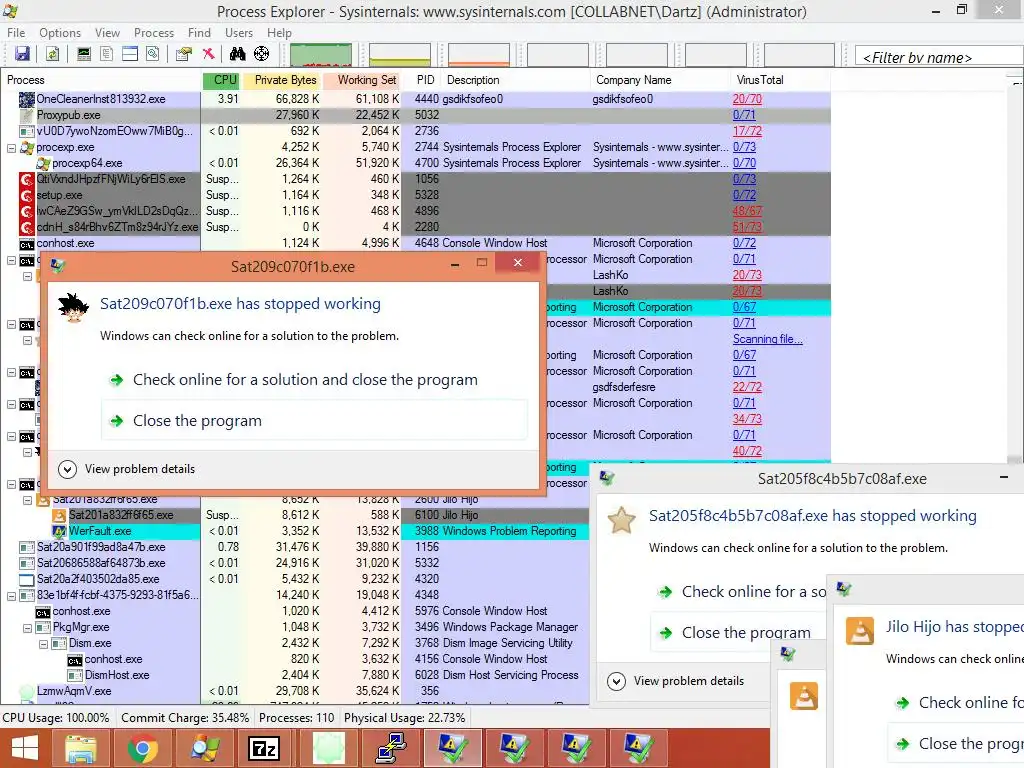Screen dimensions: 1024x768
Task: Click the procexp64.exe row icon
Action: pyautogui.click(x=43, y=163)
